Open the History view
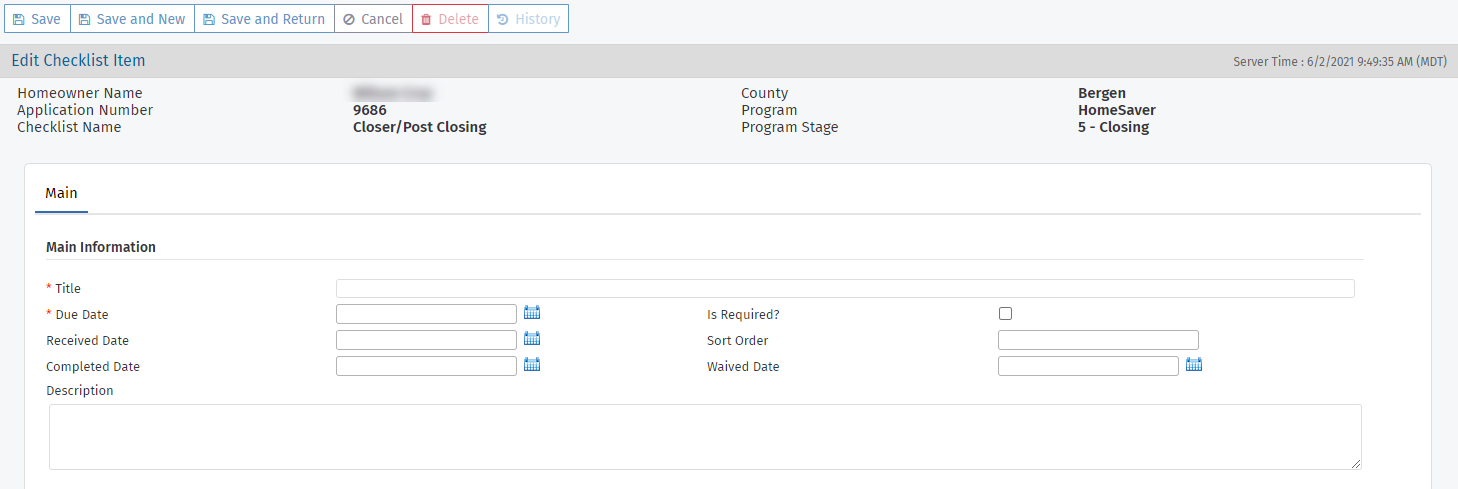The height and width of the screenshot is (489, 1458). (528, 19)
